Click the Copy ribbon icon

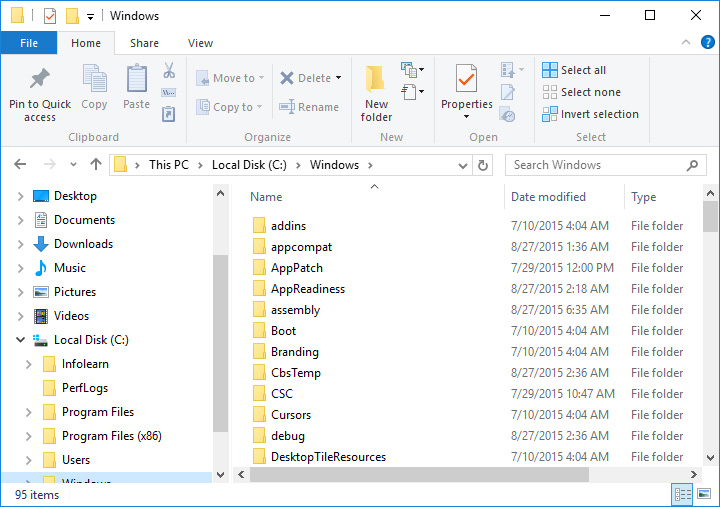coord(94,79)
